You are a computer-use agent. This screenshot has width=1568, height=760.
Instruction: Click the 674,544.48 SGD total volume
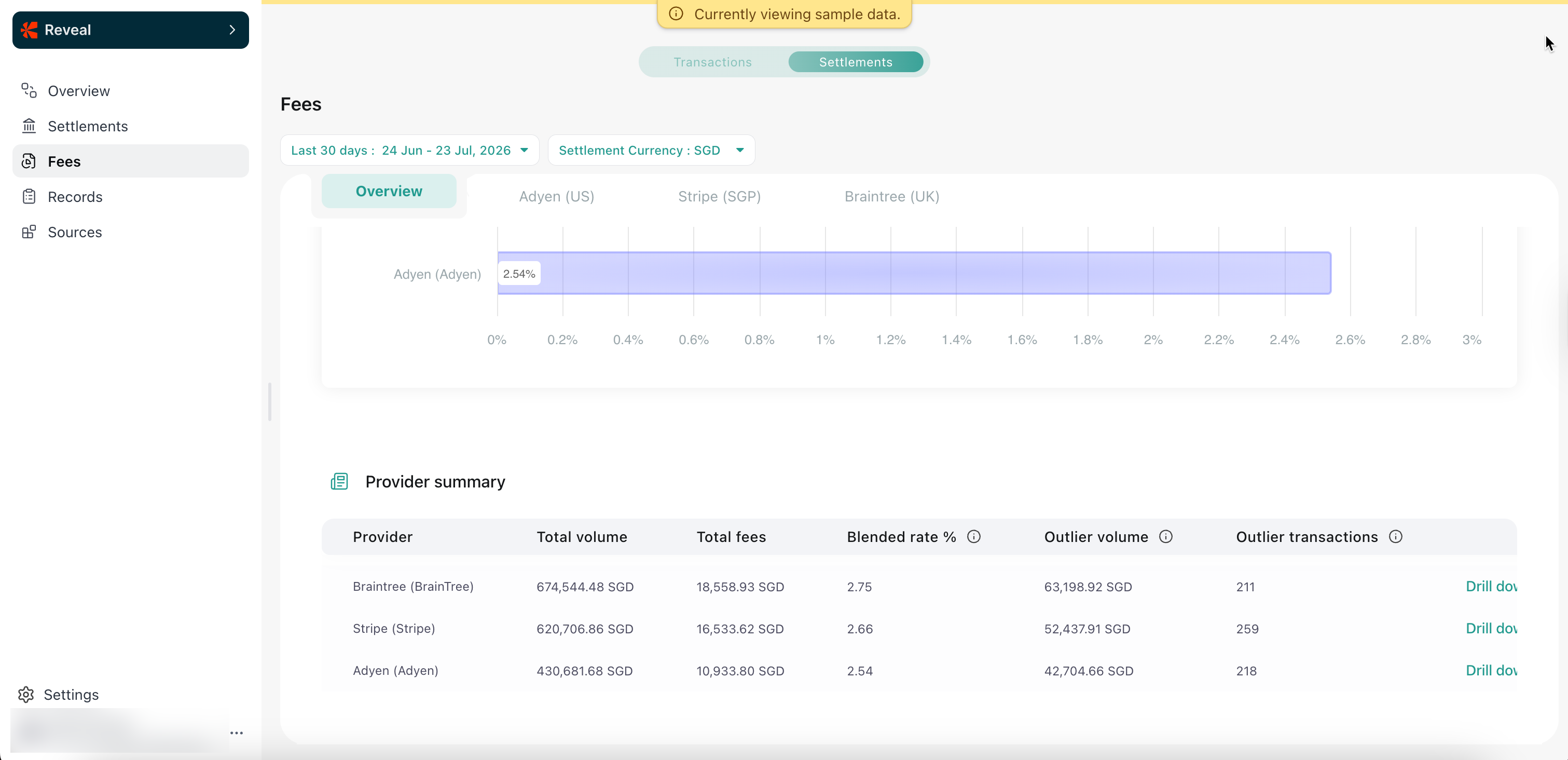585,587
